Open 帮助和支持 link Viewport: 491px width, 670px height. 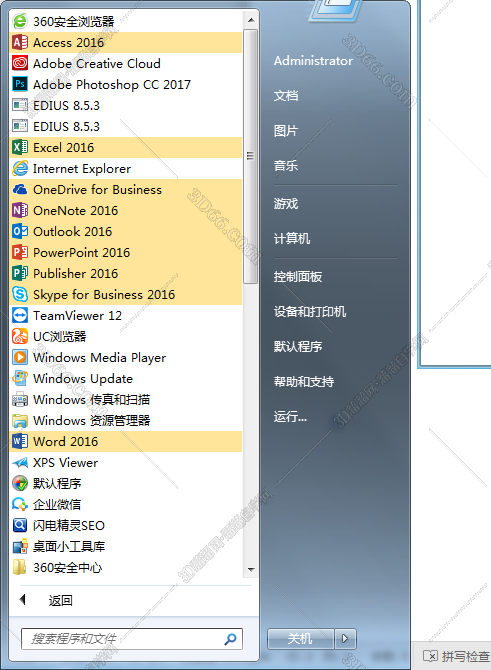pyautogui.click(x=304, y=381)
